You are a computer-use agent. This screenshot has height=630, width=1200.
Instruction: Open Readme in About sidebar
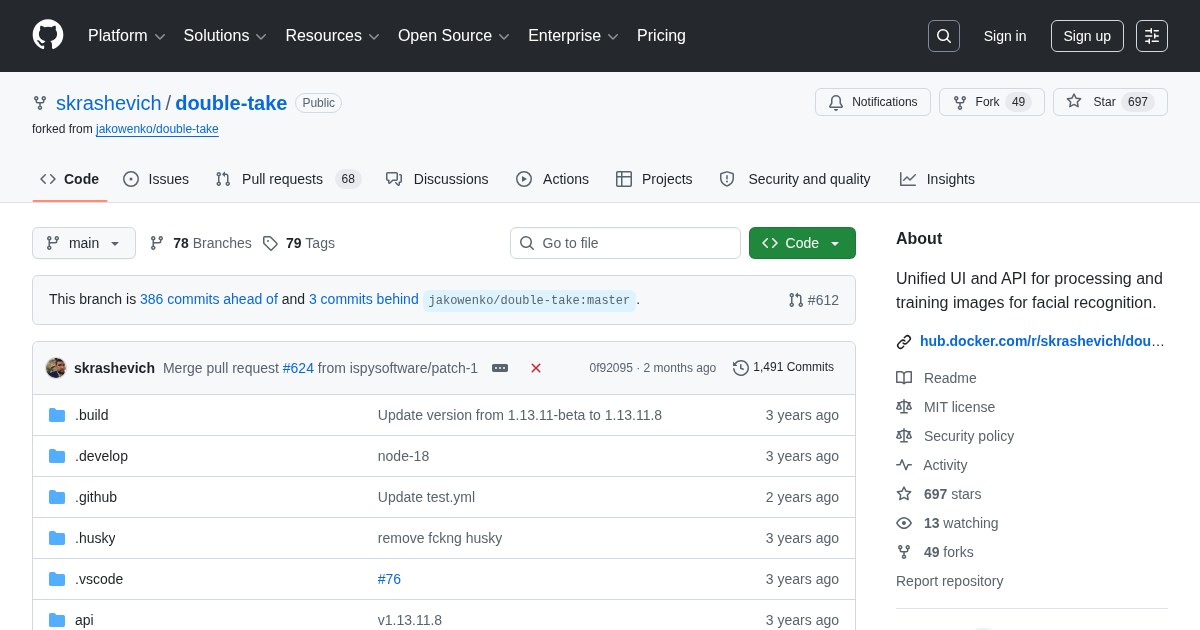tap(936, 378)
